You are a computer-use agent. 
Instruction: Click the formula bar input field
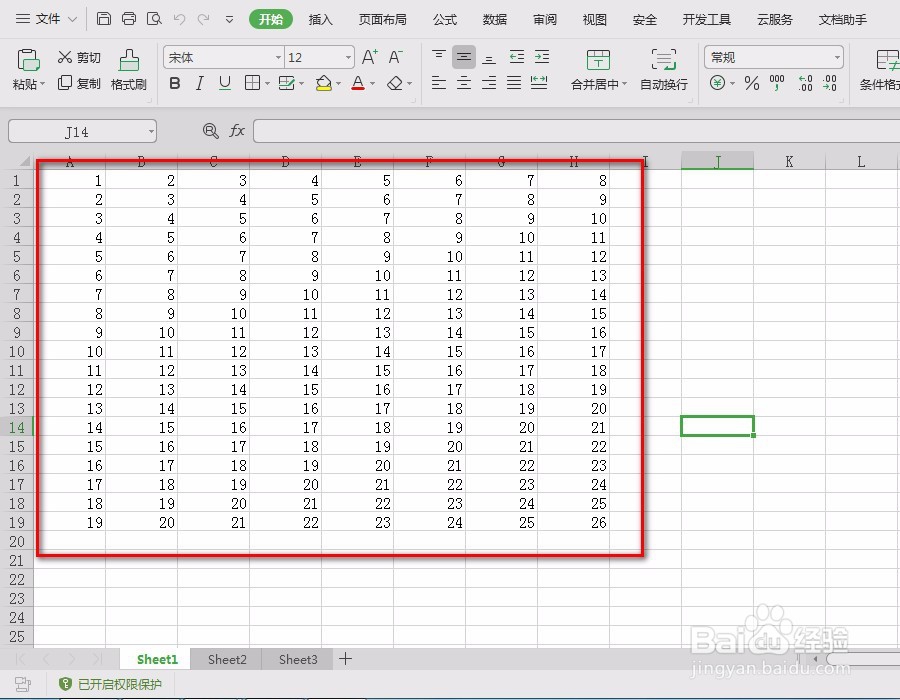576,131
